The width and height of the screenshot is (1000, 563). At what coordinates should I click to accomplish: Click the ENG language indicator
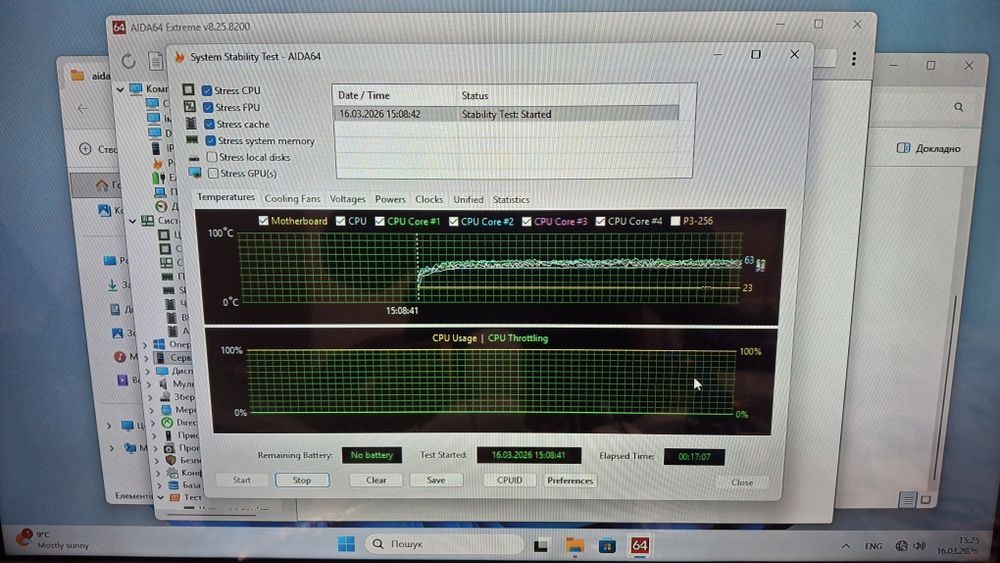click(x=874, y=546)
